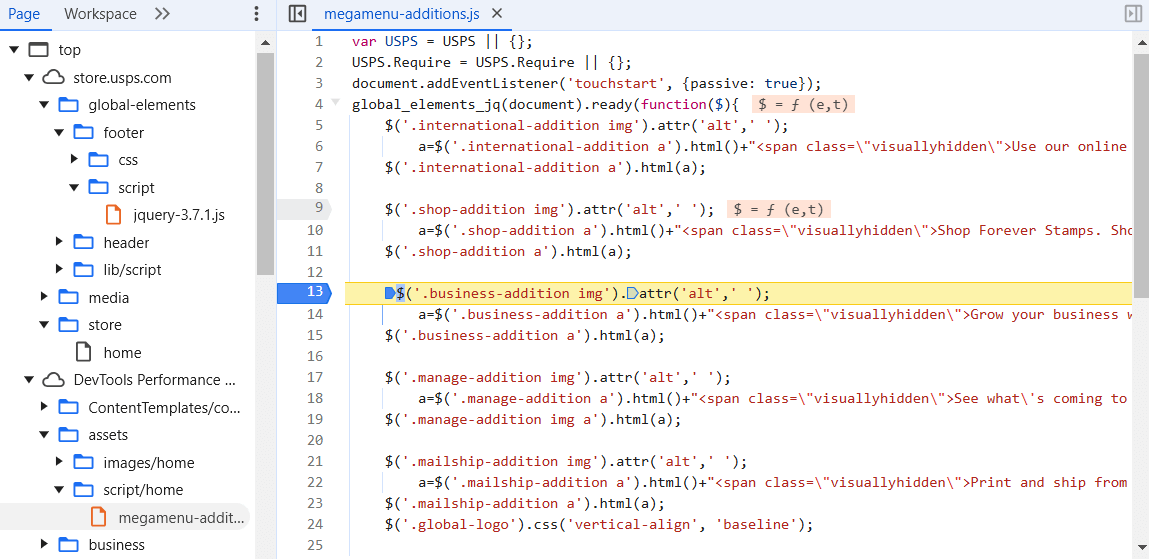Set a breakpoint on line number 1
The width and height of the screenshot is (1149, 559).
pos(319,41)
